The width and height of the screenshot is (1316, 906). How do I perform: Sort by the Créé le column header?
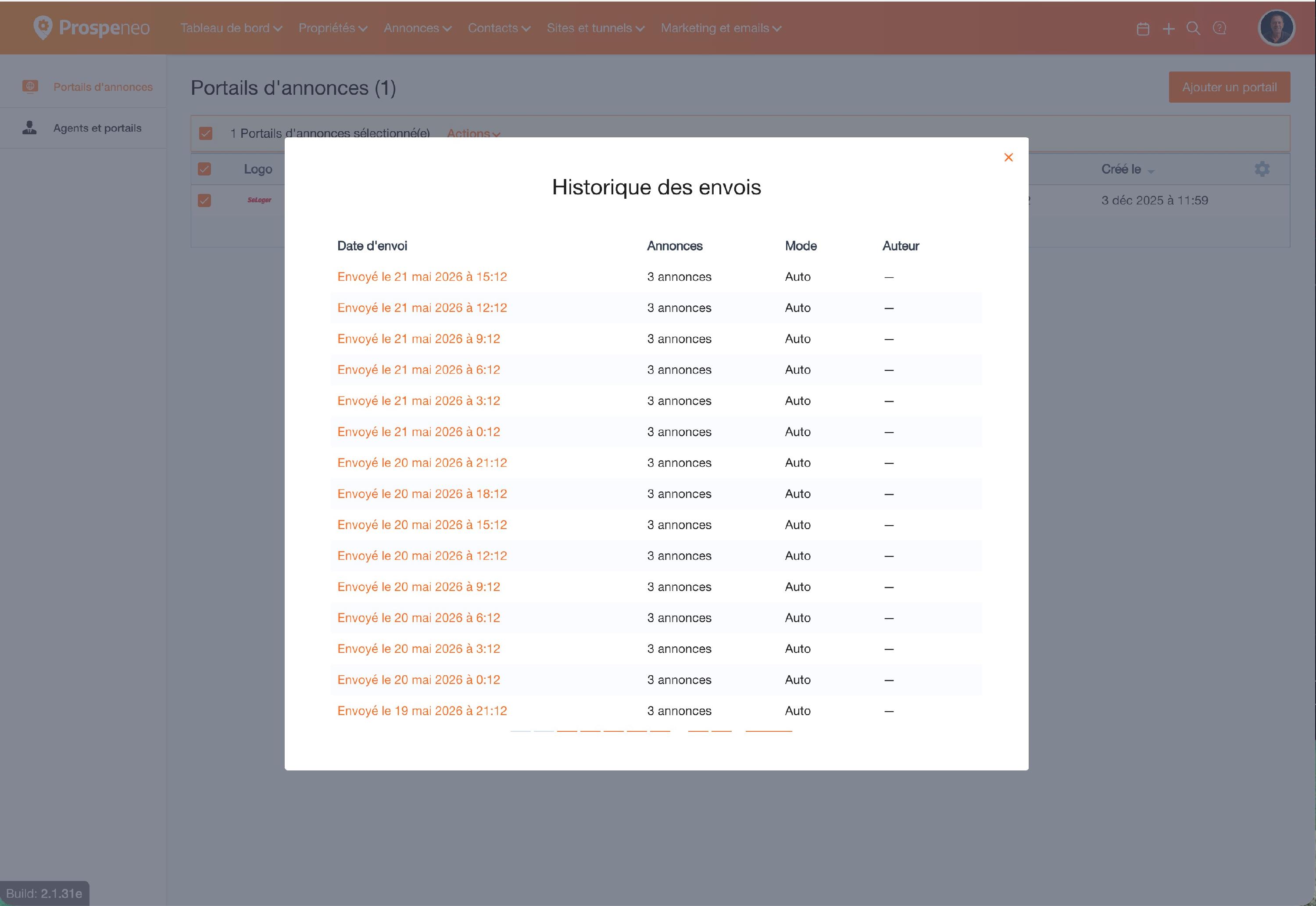point(1127,169)
